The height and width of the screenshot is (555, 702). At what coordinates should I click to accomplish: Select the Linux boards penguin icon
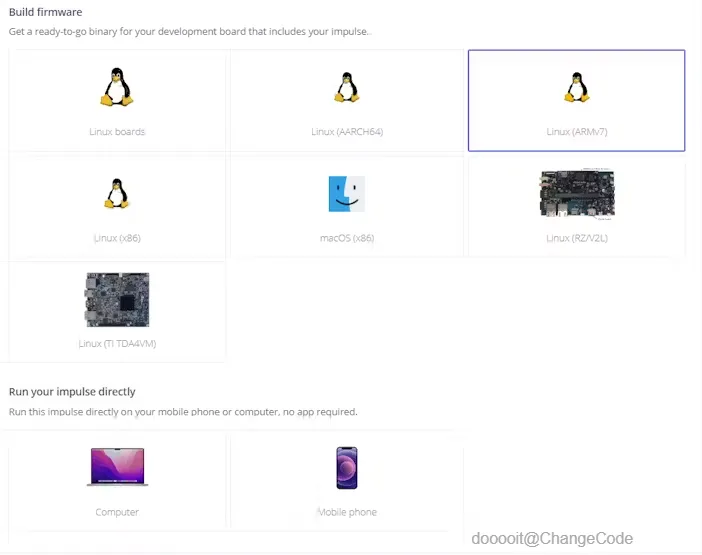116,87
